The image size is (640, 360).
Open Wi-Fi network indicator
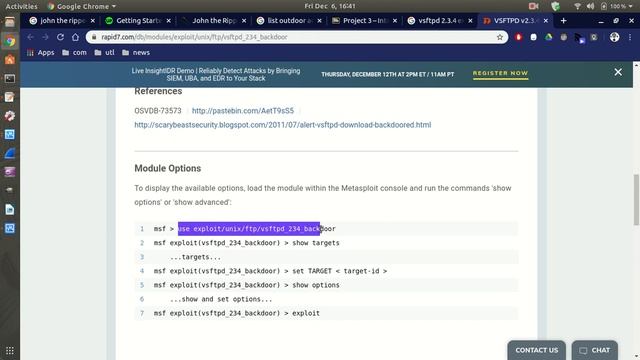(x=577, y=6)
